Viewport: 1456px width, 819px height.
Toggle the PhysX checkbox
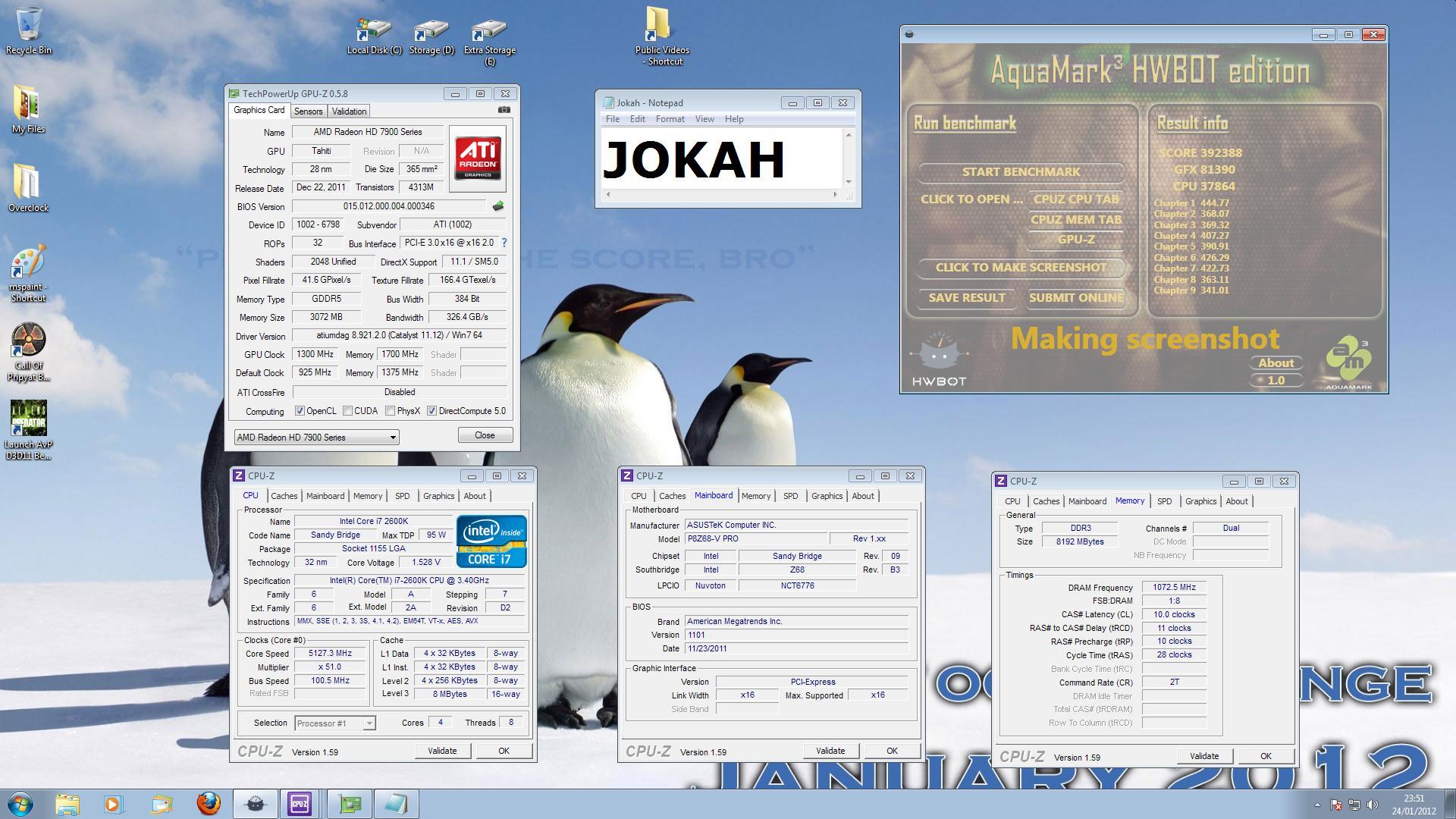point(390,411)
